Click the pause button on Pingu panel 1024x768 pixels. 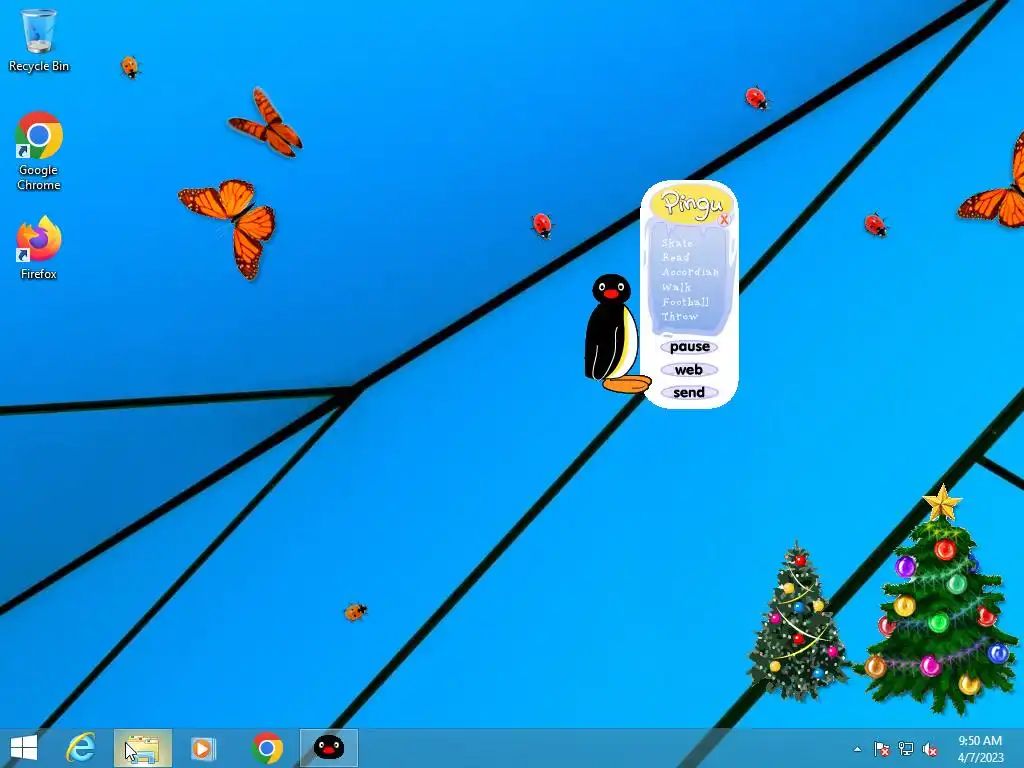[689, 347]
